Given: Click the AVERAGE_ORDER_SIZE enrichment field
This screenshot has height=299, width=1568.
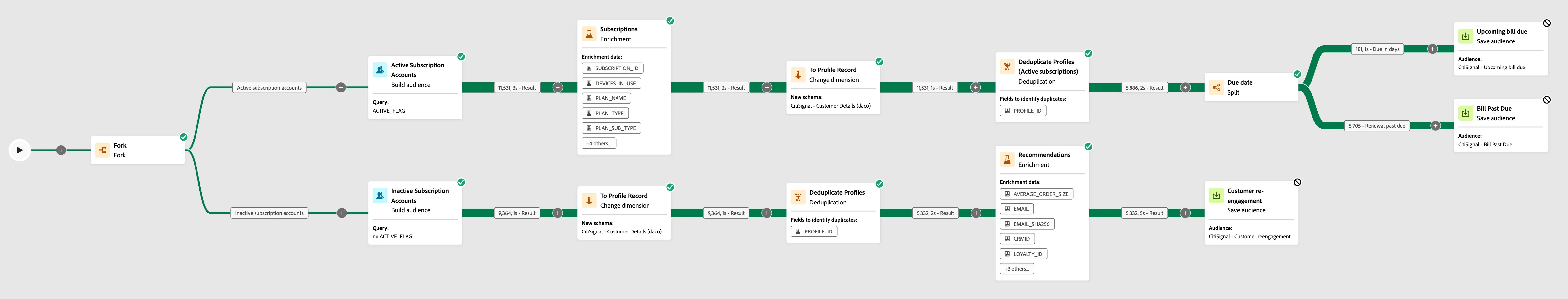Looking at the screenshot, I should pos(1036,194).
